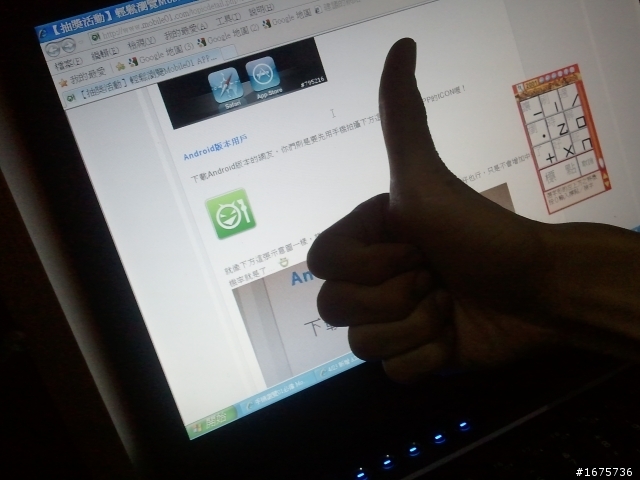Screen dimensions: 640x480
Task: Open the 說明(H) menu
Action: pos(261,10)
